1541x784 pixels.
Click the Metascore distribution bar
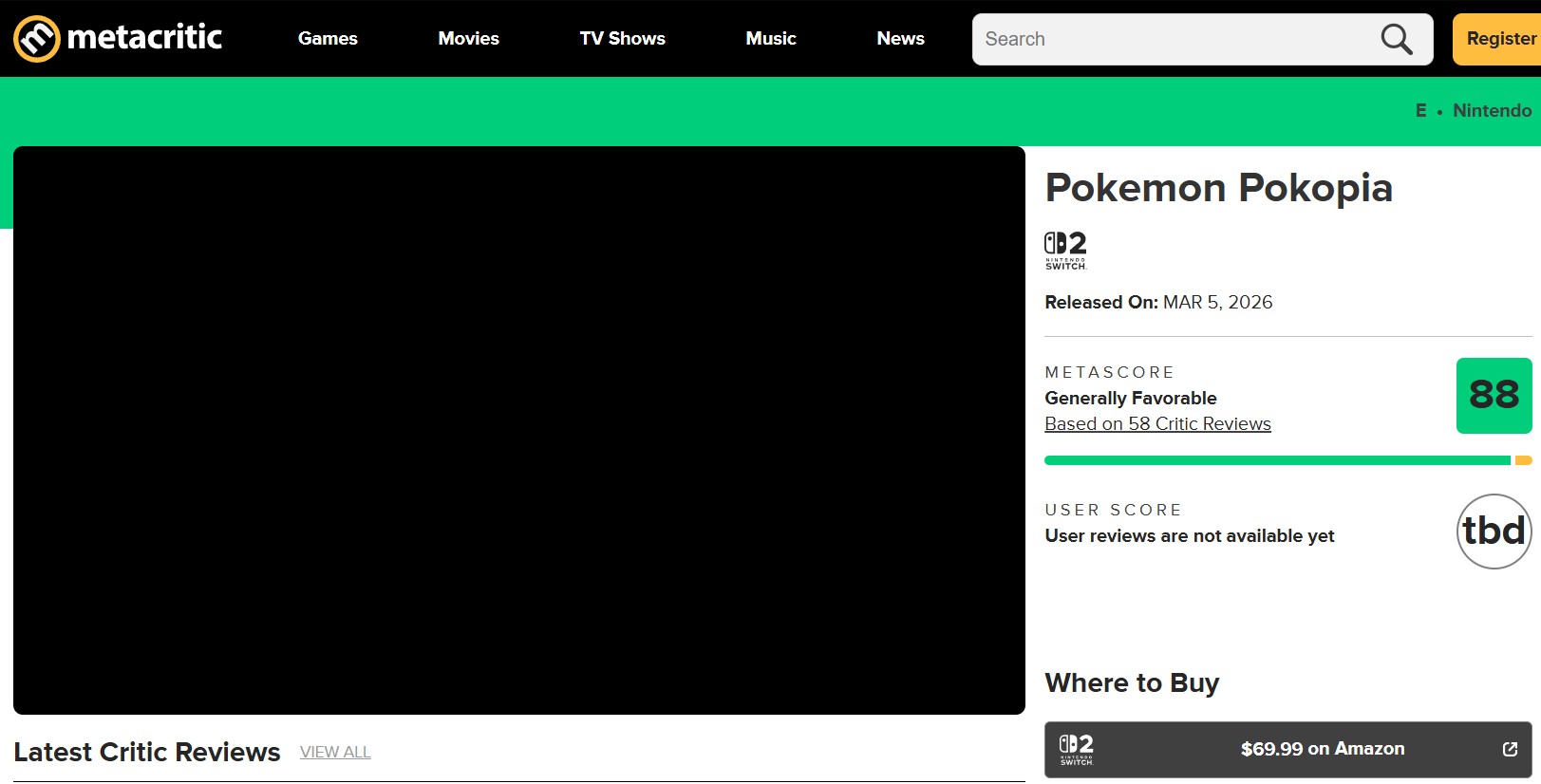pyautogui.click(x=1277, y=460)
